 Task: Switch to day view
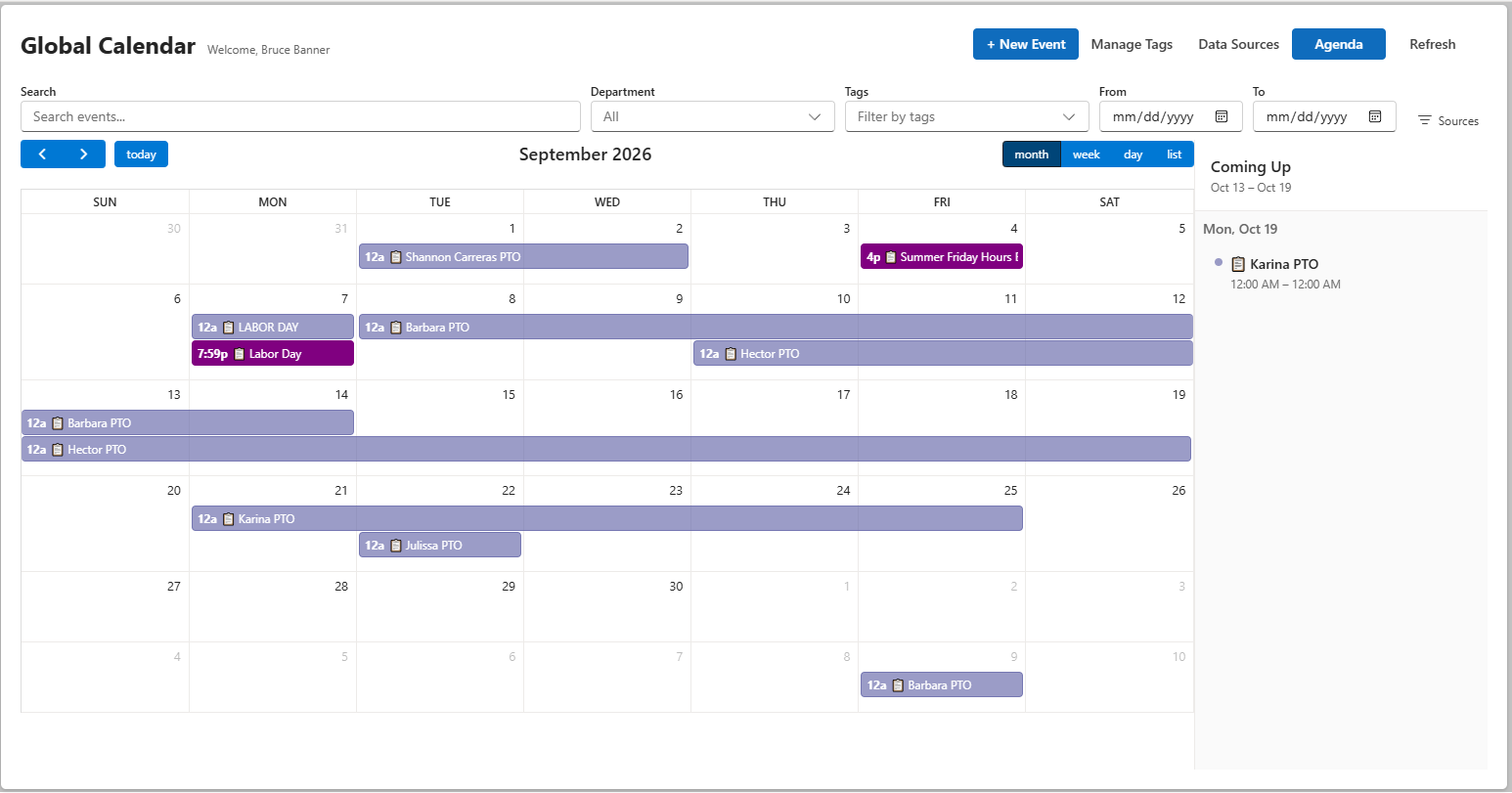pos(1133,154)
